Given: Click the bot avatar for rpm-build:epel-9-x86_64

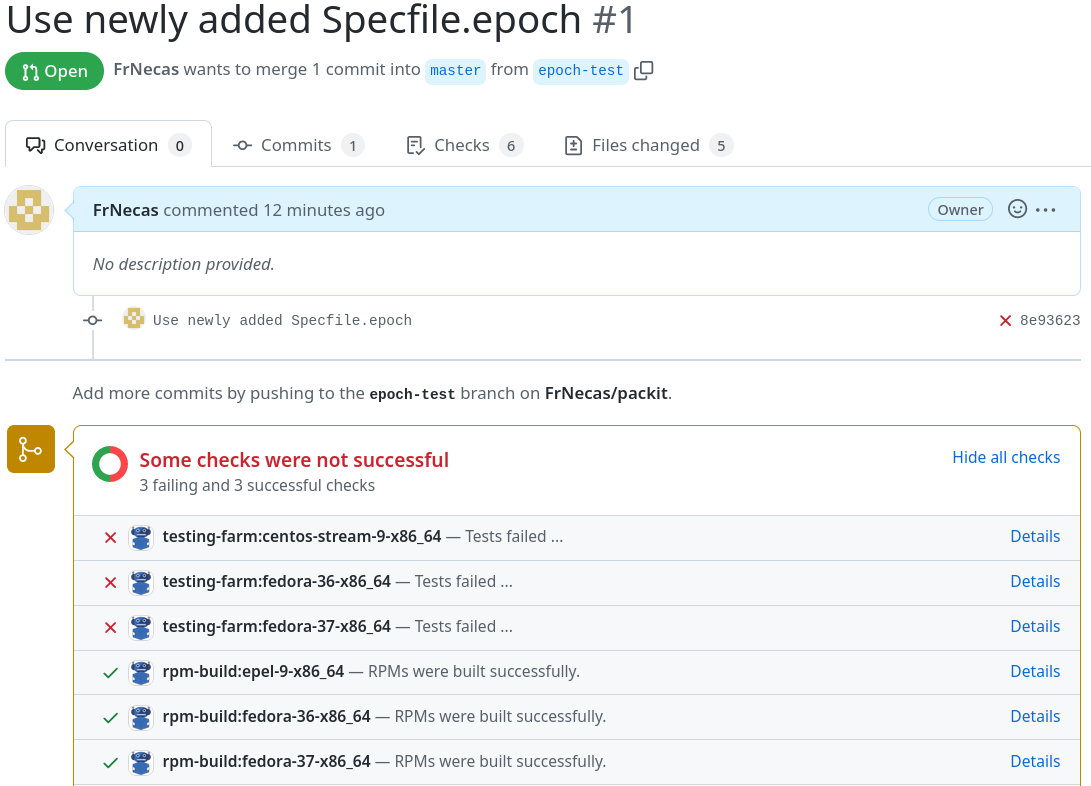Looking at the screenshot, I should pos(141,672).
